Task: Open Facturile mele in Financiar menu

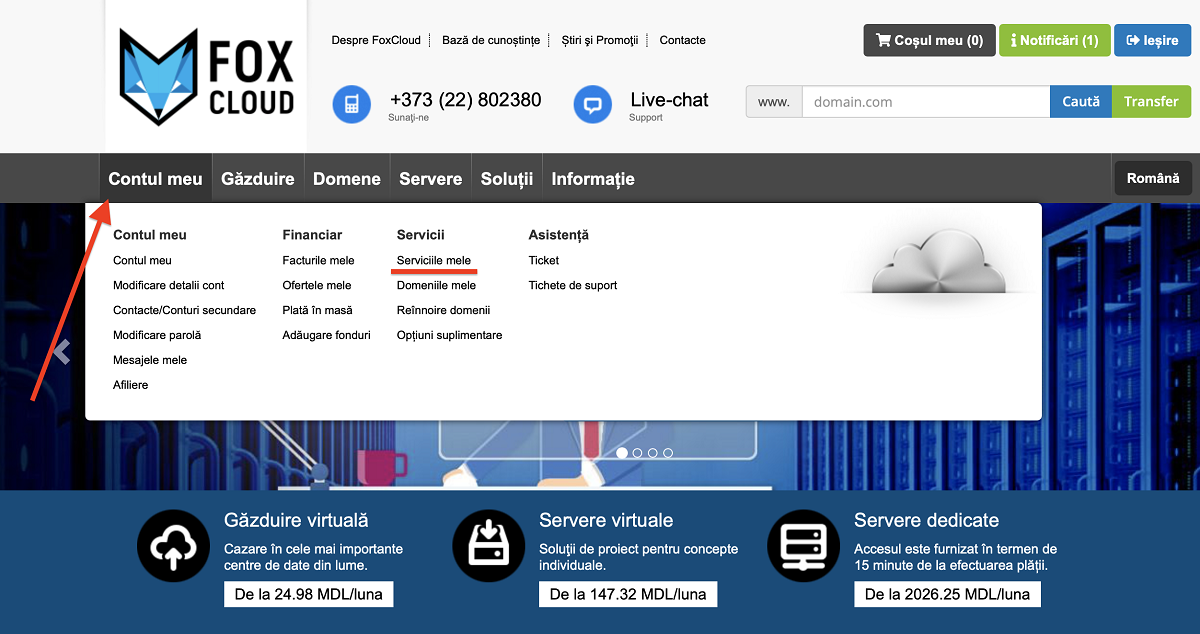Action: [x=318, y=260]
